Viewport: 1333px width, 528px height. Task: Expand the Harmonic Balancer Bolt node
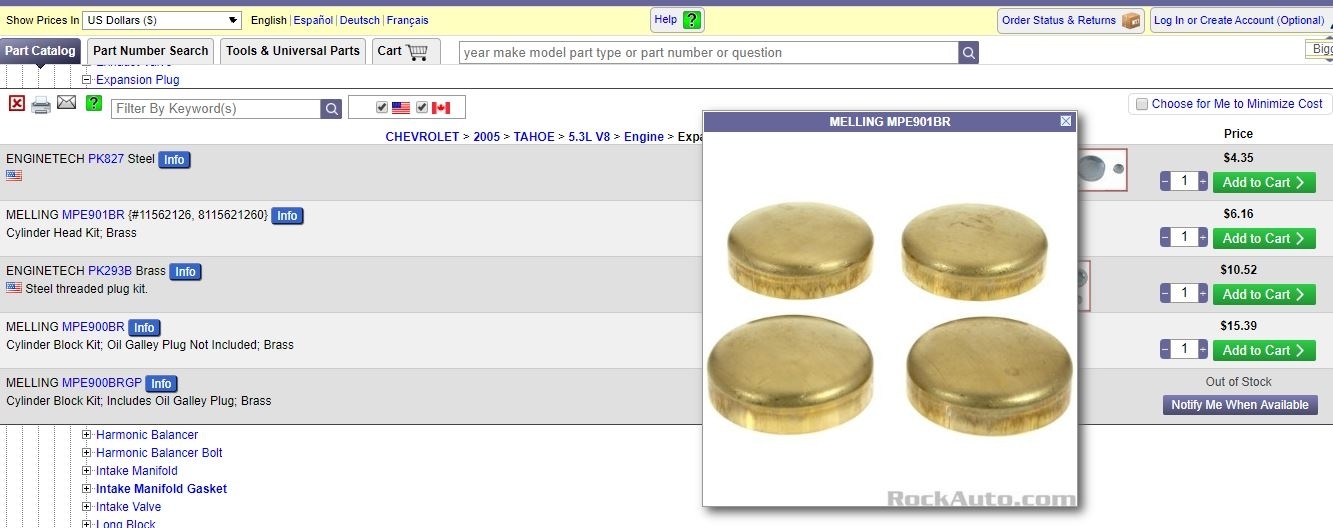tap(87, 453)
